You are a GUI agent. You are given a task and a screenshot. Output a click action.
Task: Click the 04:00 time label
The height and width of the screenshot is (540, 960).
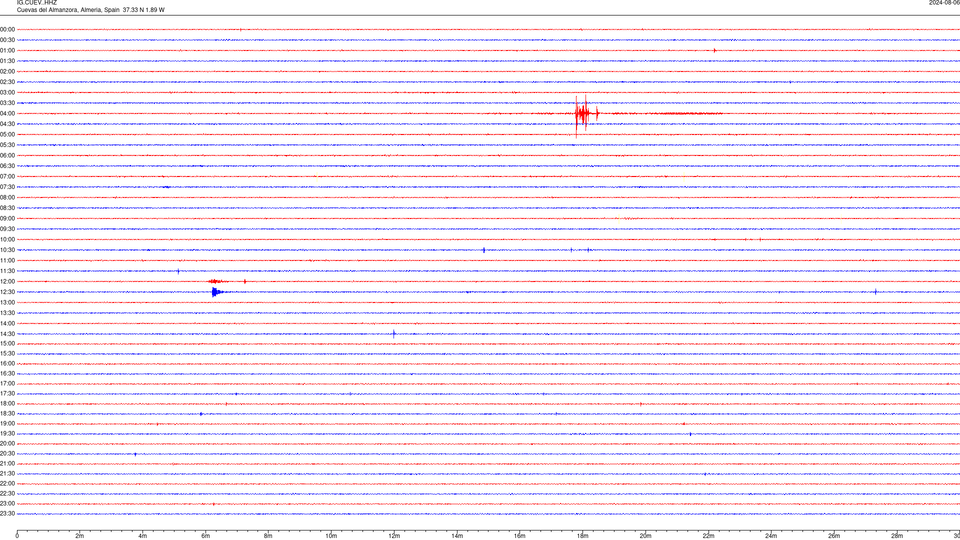point(7,114)
